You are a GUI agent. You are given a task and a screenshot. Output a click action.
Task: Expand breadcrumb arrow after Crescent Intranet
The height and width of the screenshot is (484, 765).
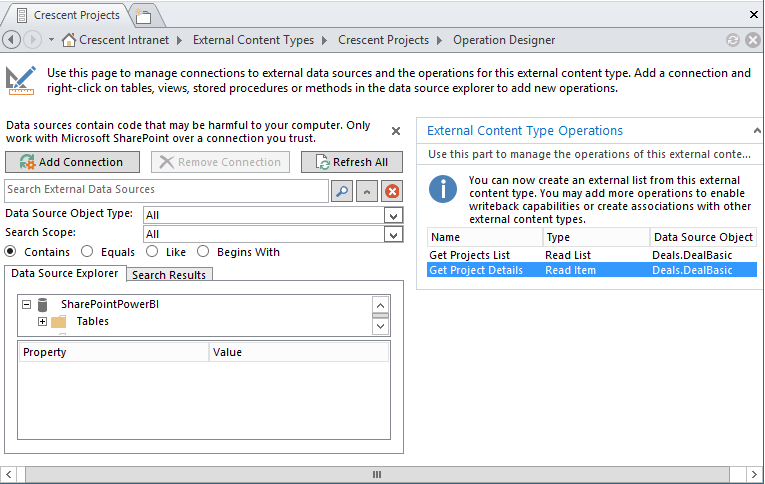(x=180, y=40)
